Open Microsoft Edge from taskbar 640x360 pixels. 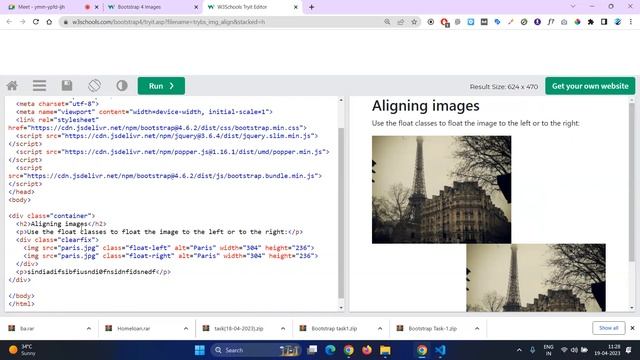tap(330, 350)
